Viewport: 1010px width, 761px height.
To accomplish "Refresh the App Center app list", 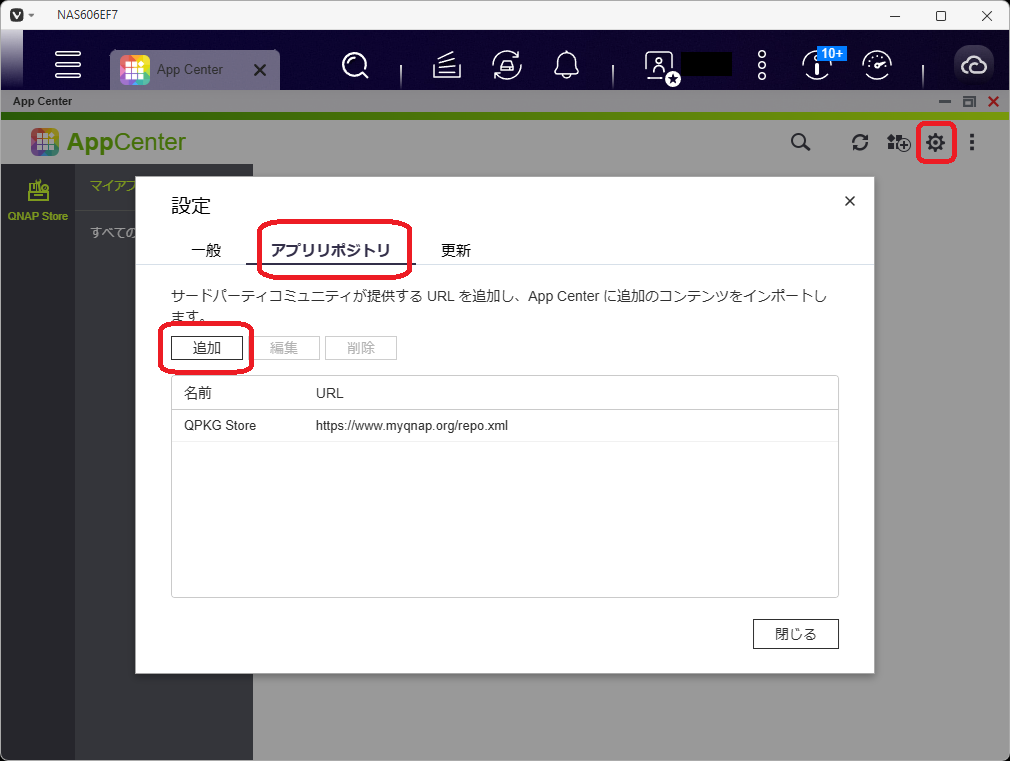I will pos(859,142).
